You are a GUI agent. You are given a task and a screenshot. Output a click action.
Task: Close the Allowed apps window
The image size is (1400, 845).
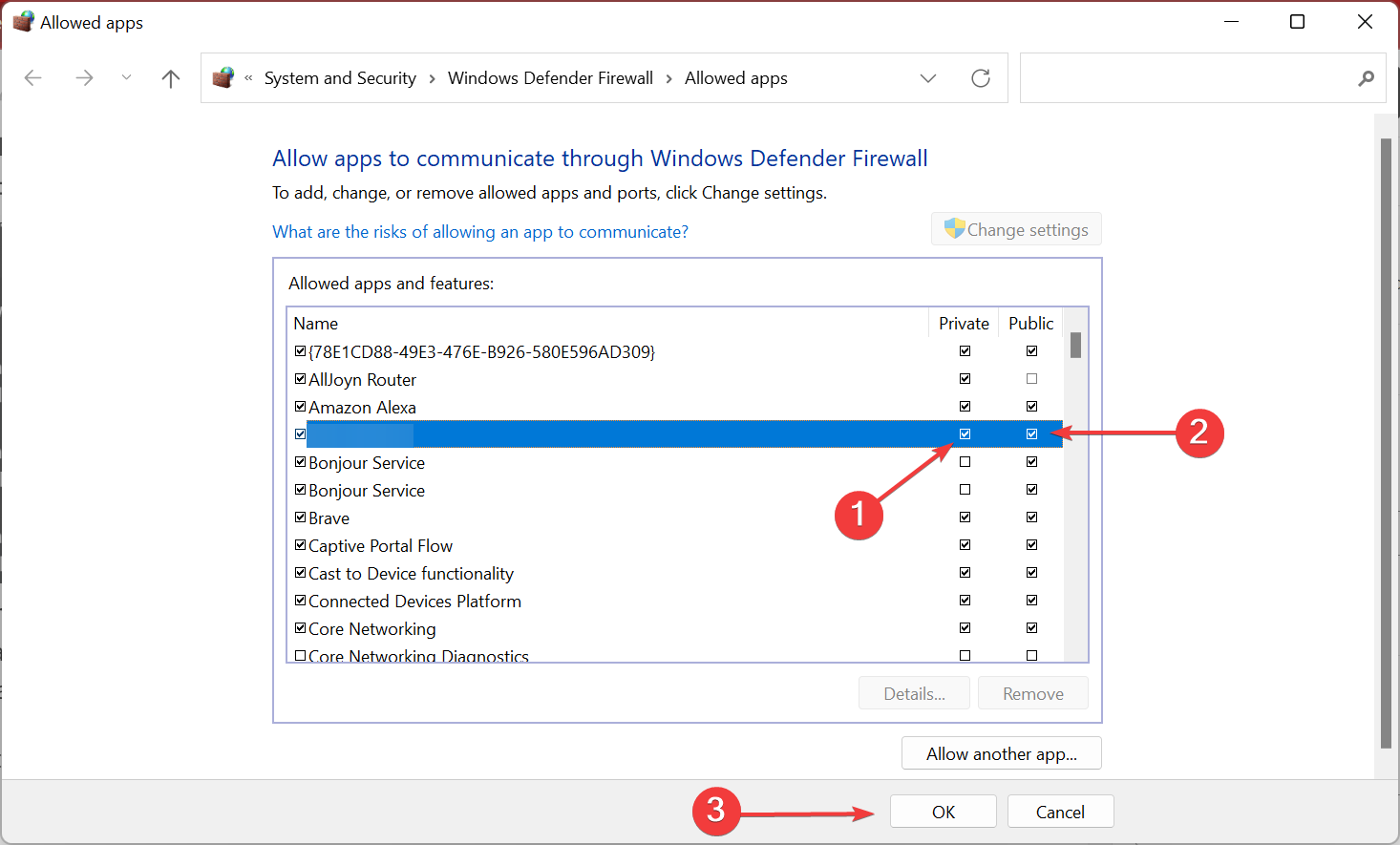coord(1365,22)
